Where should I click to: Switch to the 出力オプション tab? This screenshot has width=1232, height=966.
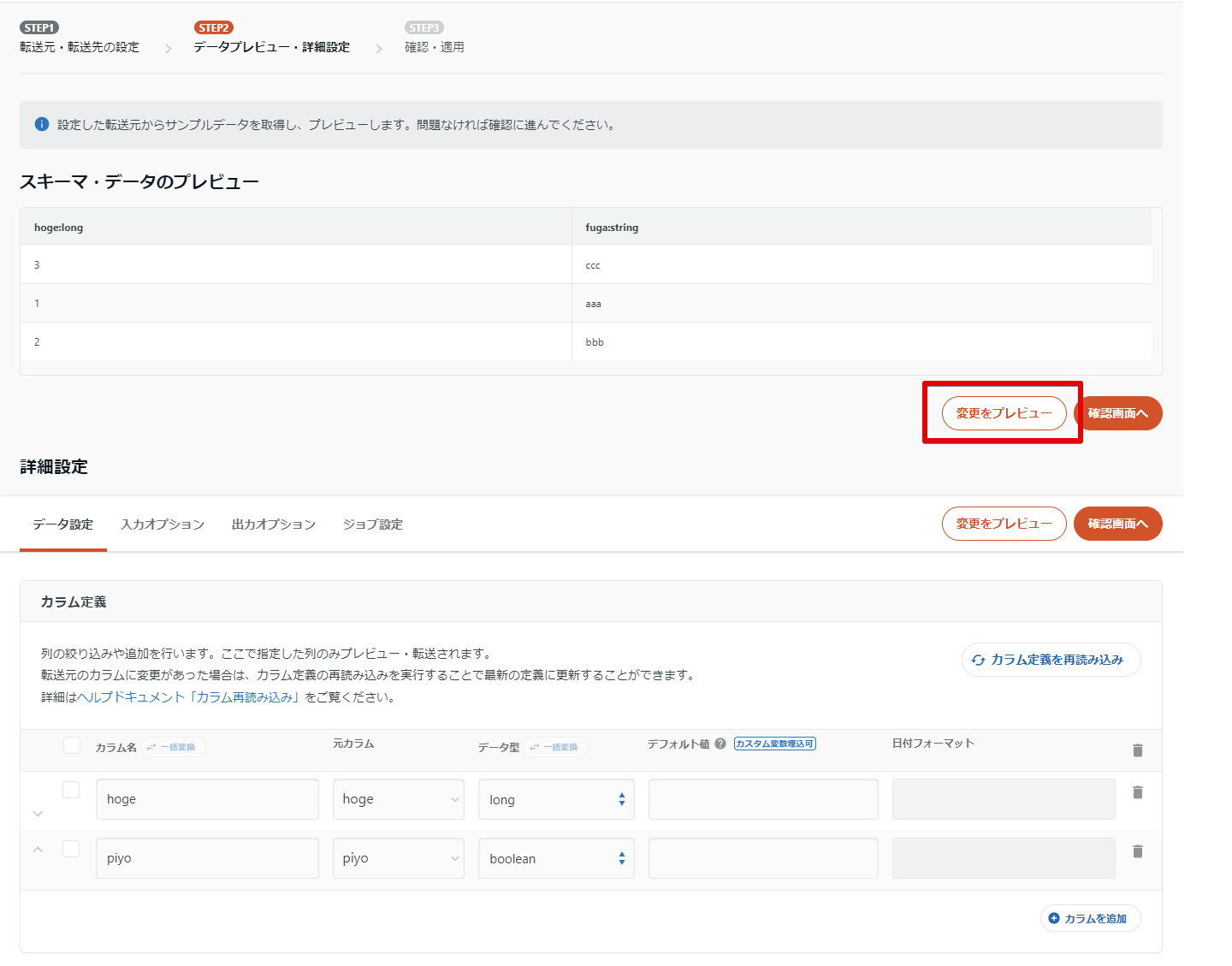tap(274, 524)
